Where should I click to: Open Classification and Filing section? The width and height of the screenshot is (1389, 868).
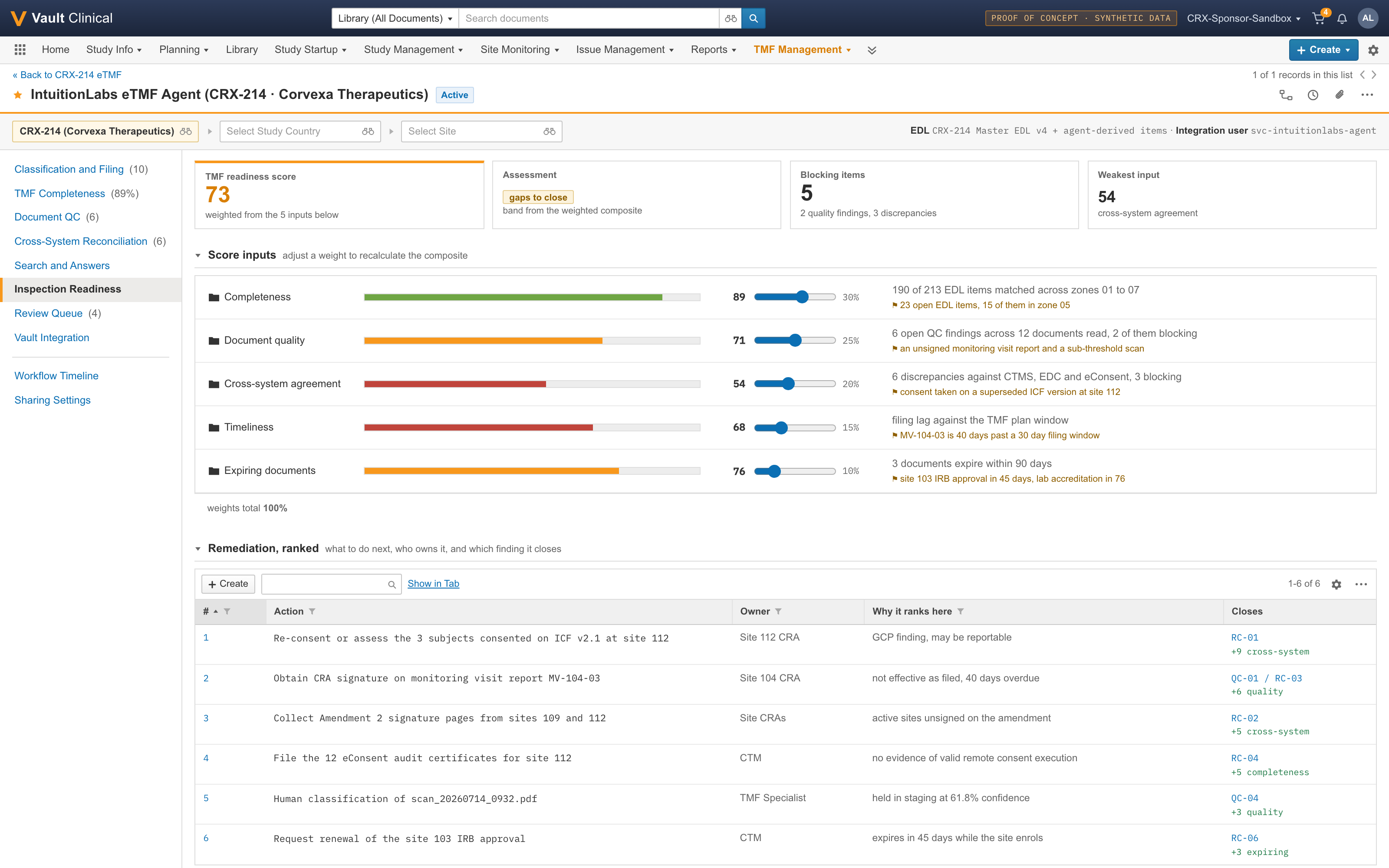click(69, 169)
